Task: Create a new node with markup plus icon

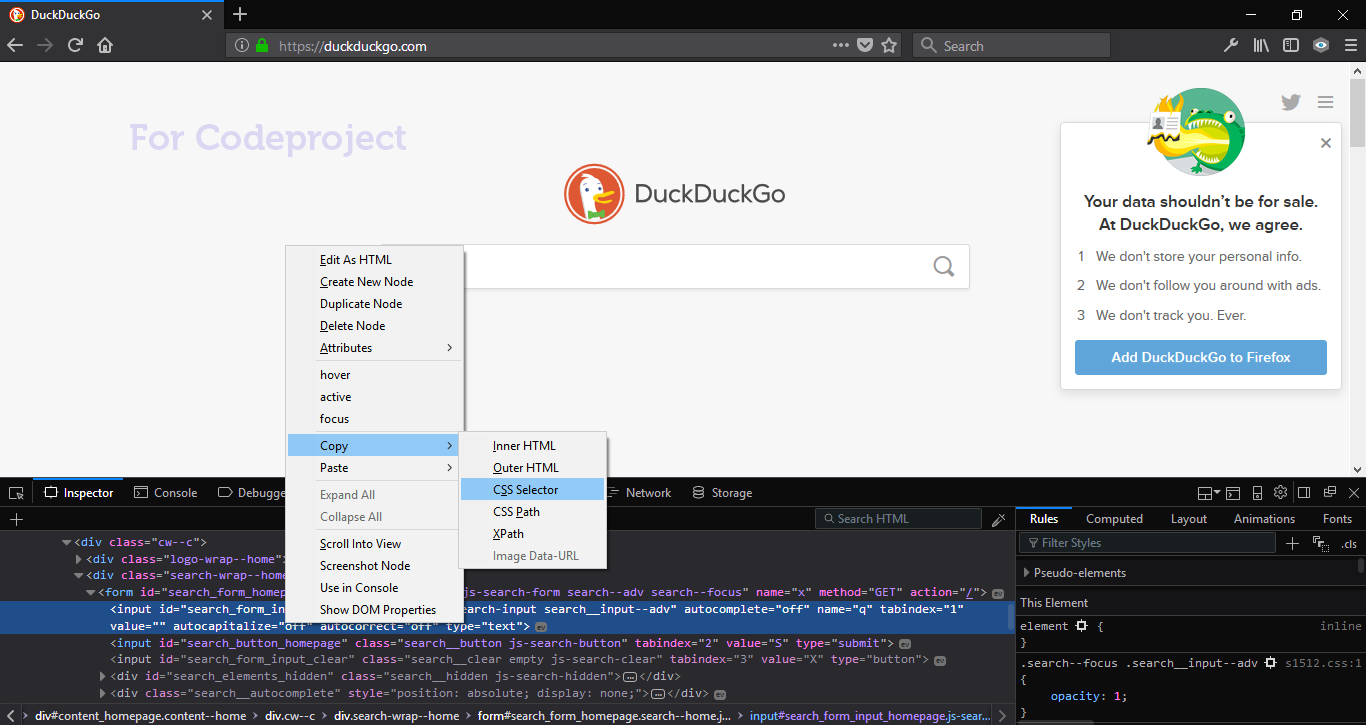Action: click(16, 519)
